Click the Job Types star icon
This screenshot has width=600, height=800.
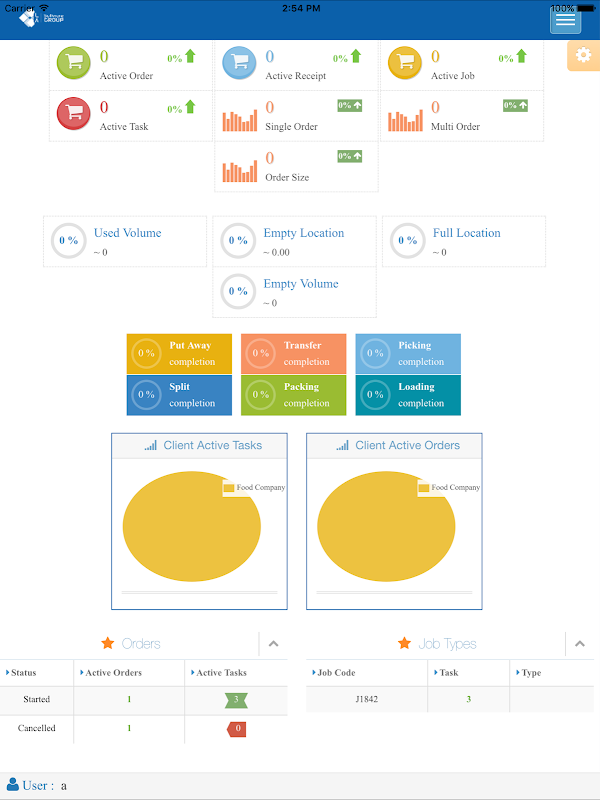pos(405,643)
